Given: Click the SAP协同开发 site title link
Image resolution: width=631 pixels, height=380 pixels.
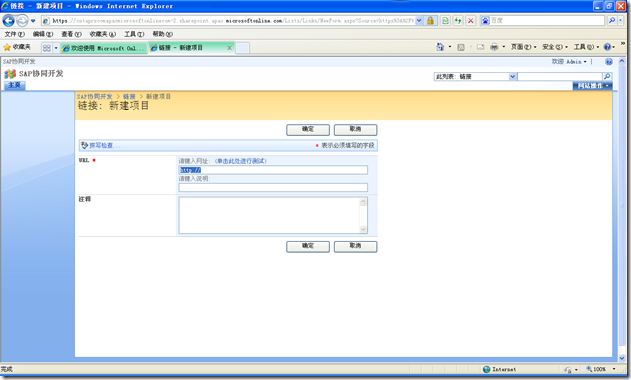Looking at the screenshot, I should 41,74.
